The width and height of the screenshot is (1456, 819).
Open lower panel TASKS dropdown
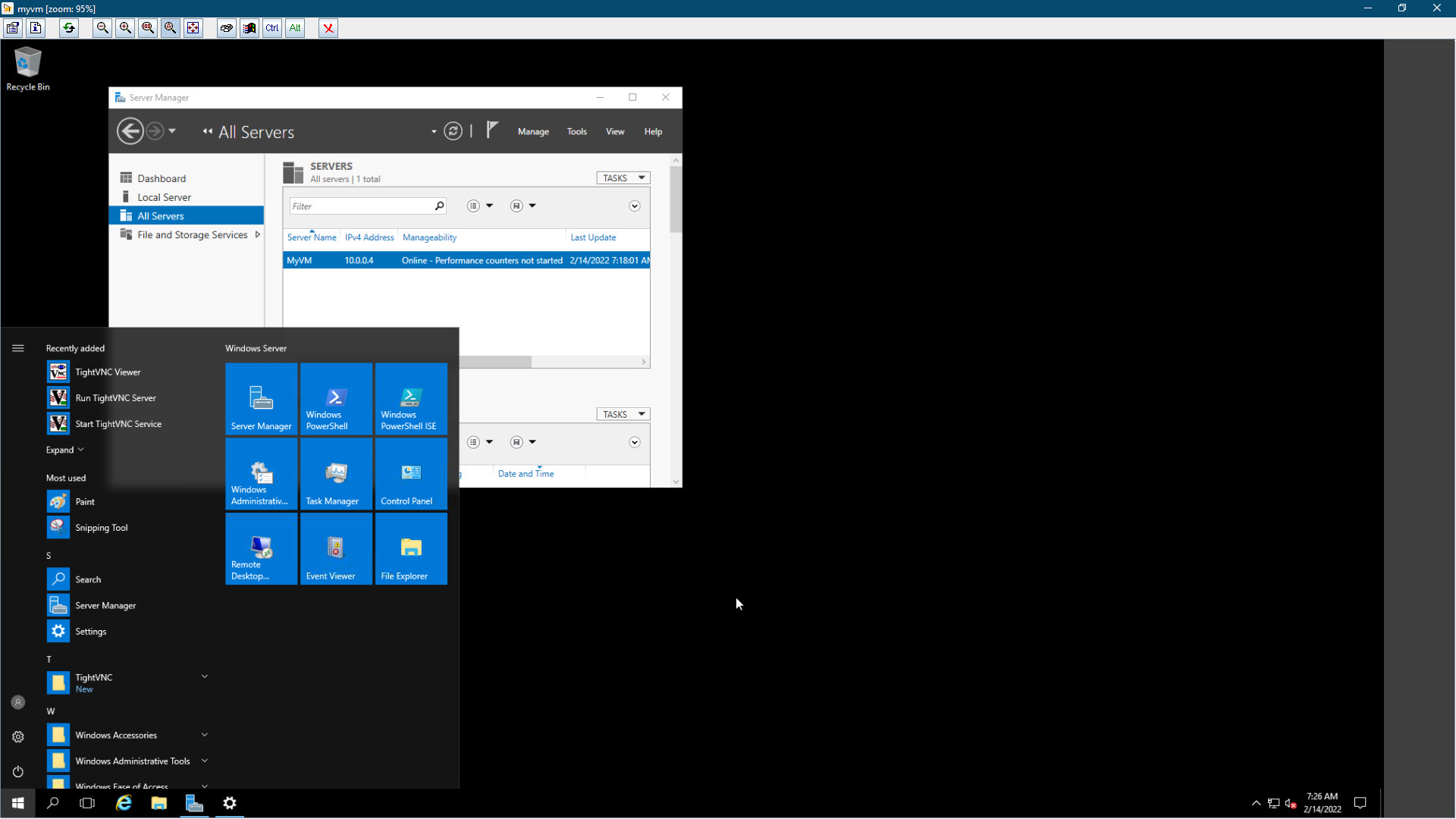(x=623, y=415)
